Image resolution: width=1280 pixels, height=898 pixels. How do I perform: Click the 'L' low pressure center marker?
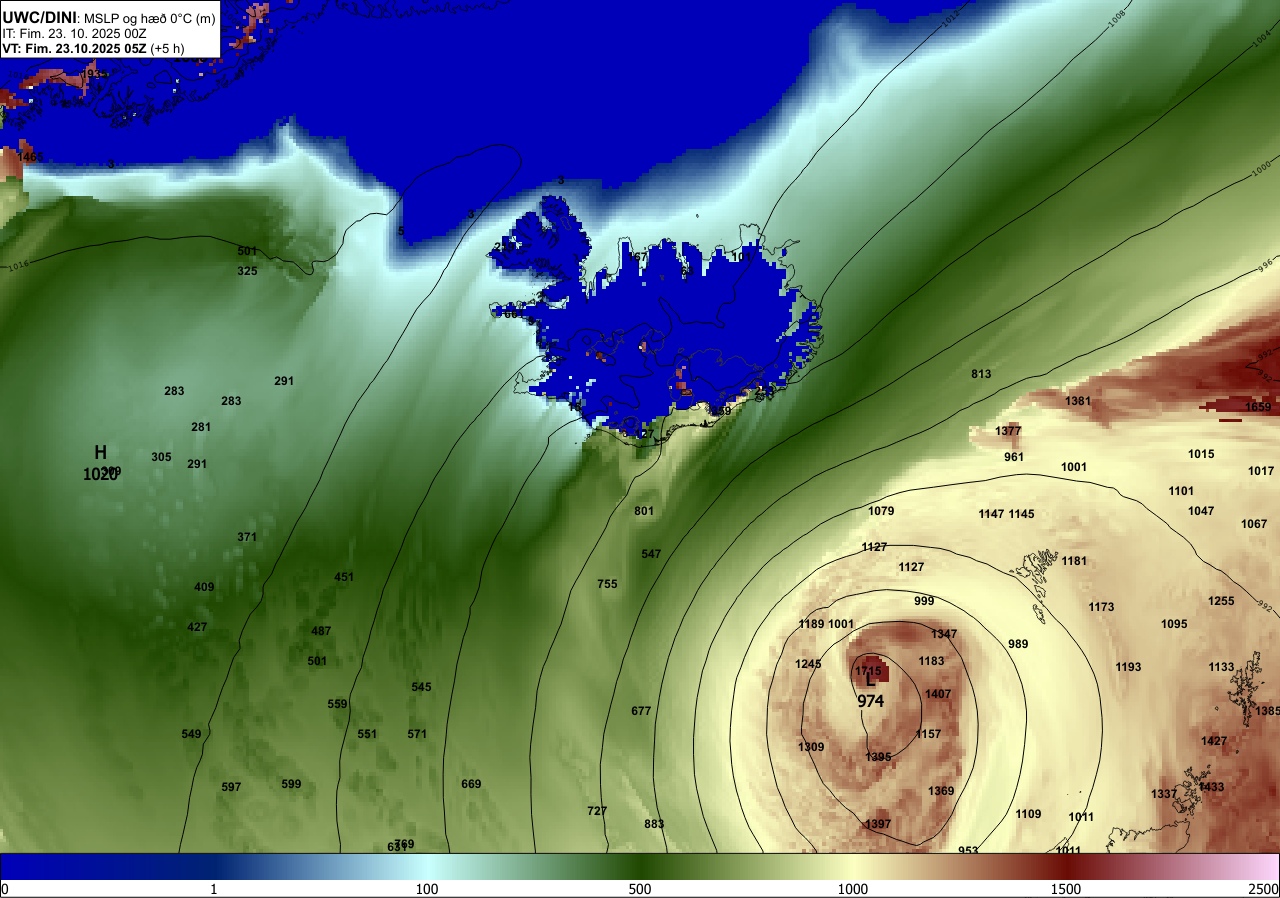(871, 680)
